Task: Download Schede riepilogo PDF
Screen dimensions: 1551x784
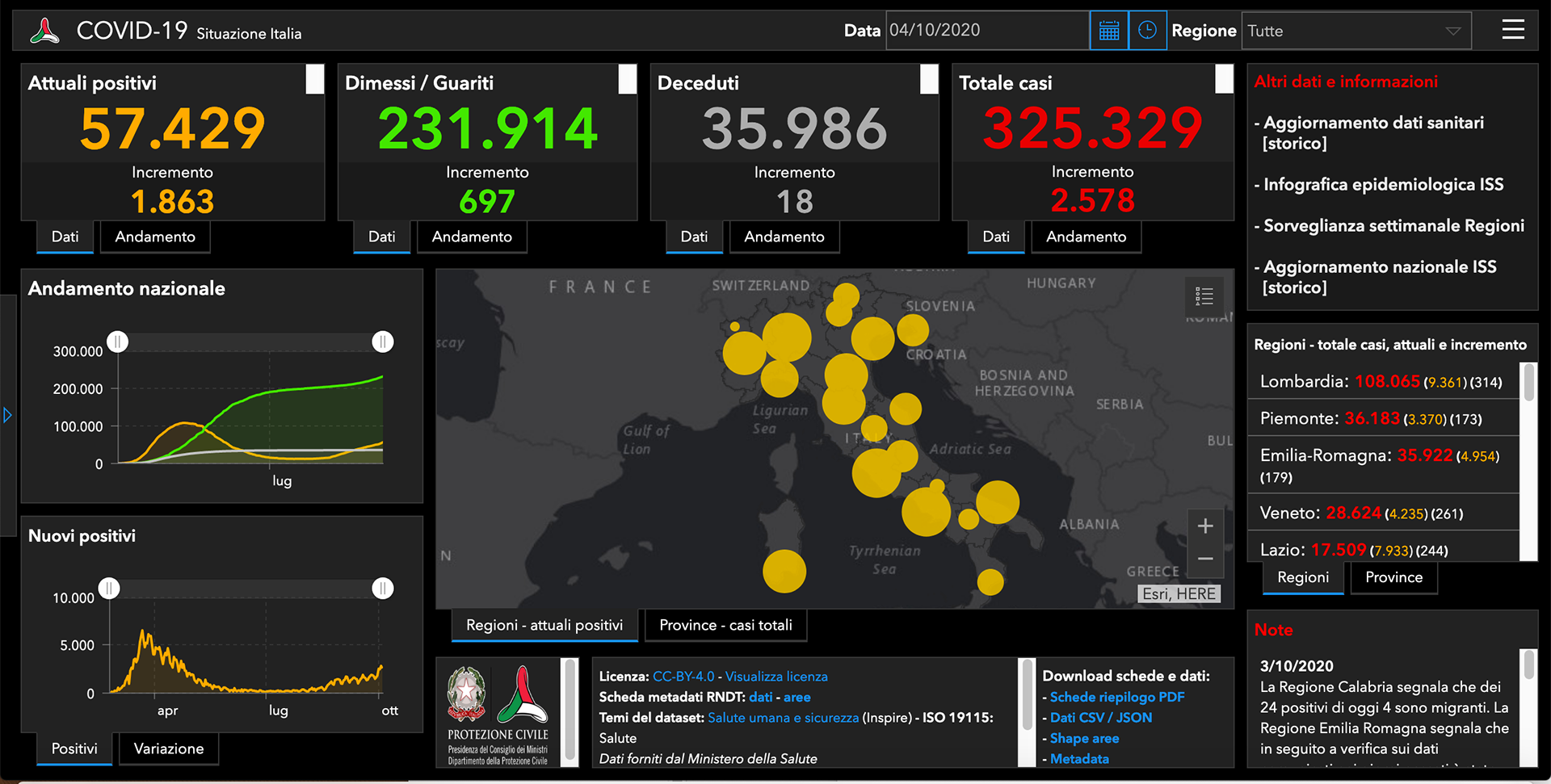Action: [1117, 697]
